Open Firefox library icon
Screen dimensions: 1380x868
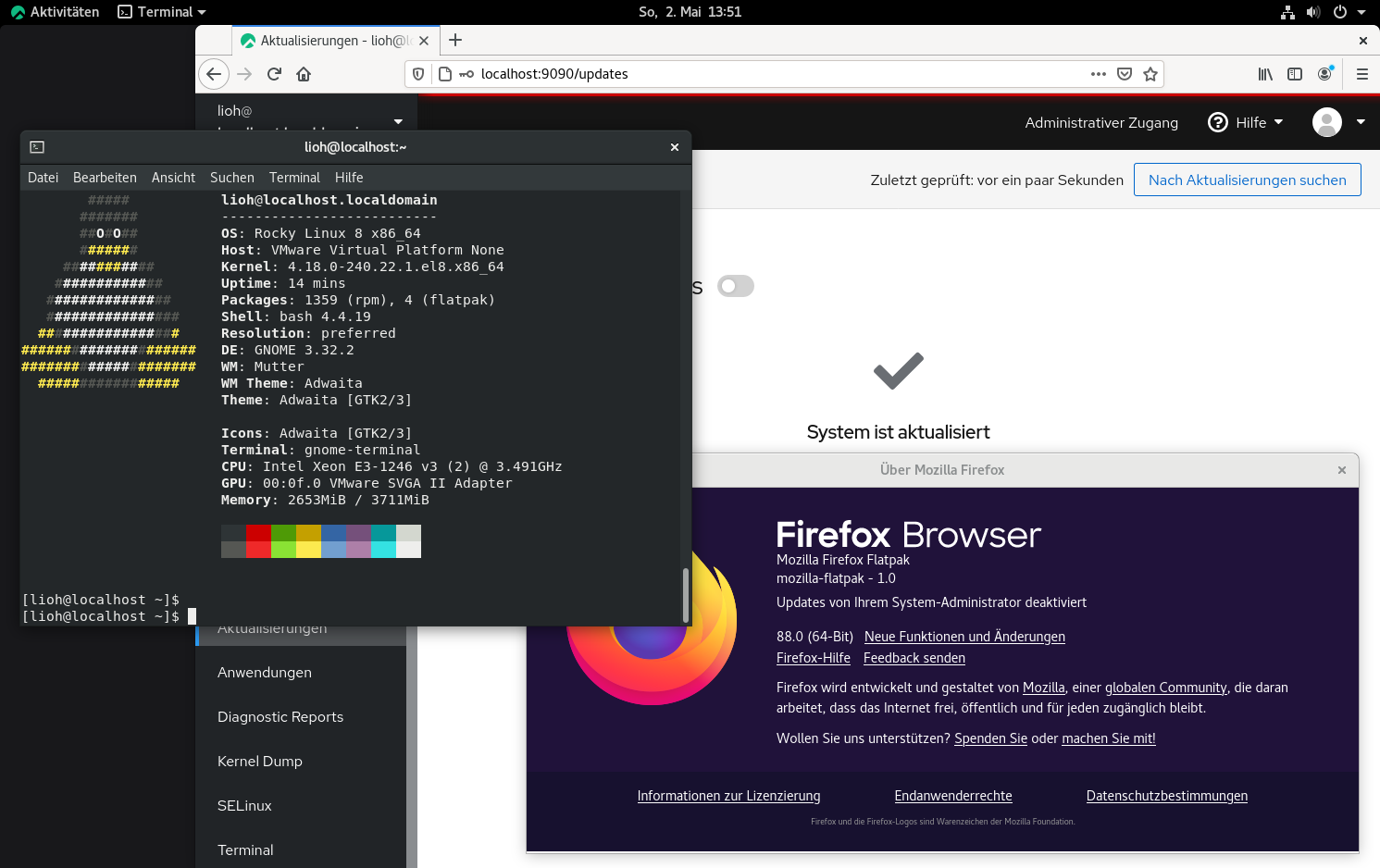pos(1265,74)
